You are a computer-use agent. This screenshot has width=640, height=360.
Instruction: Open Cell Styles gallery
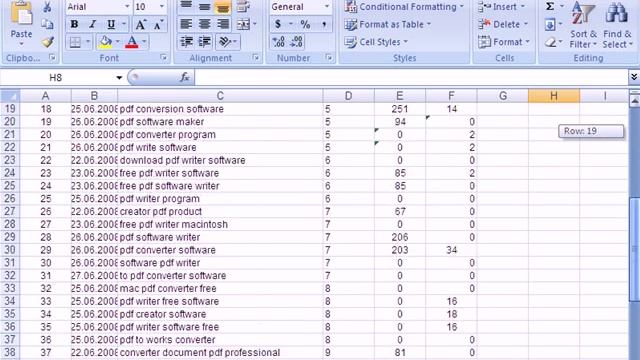pyautogui.click(x=376, y=42)
